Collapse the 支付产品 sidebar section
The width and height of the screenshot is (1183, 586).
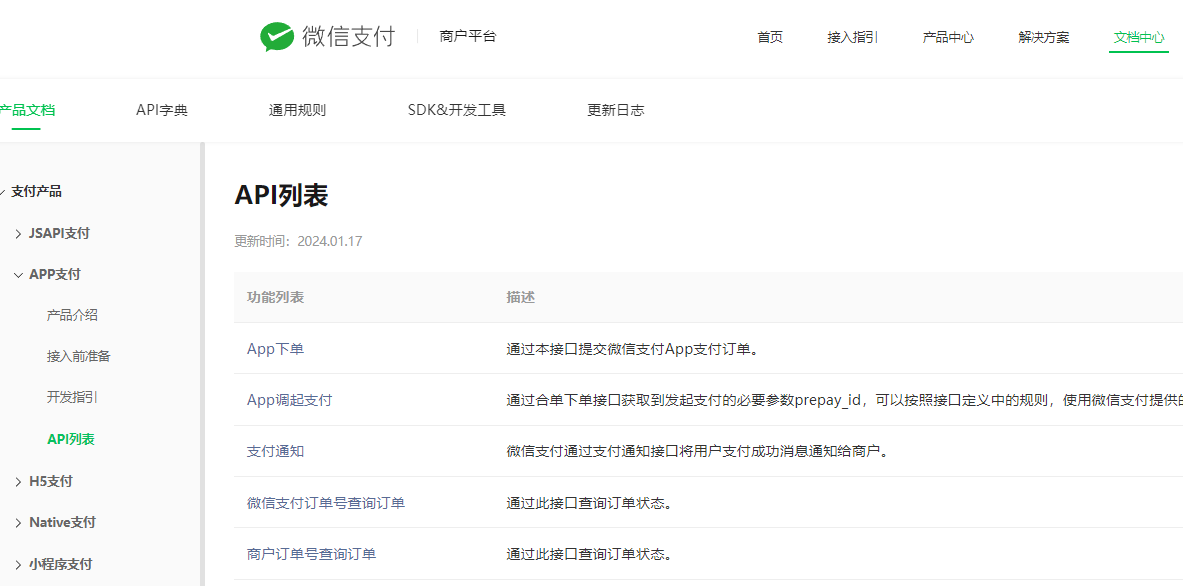click(x=36, y=192)
